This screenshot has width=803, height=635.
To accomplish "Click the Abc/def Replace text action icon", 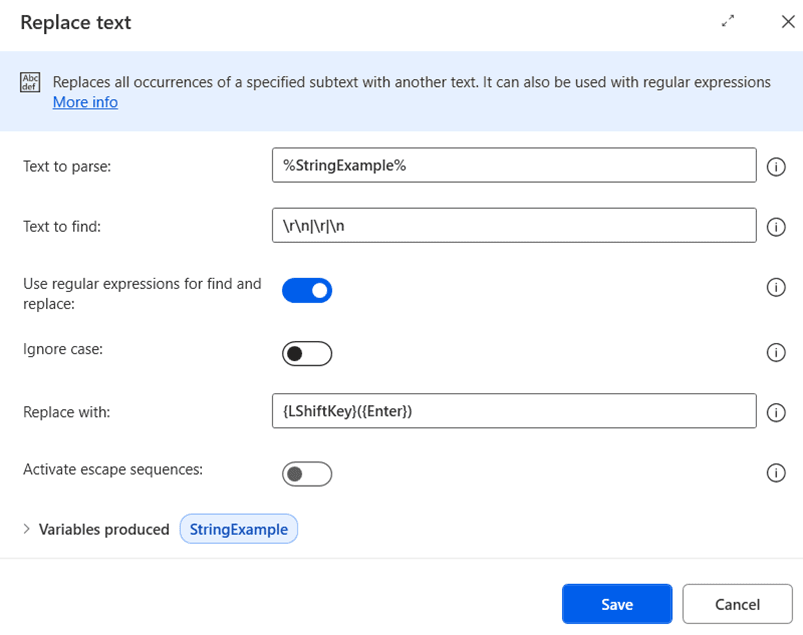I will pyautogui.click(x=31, y=83).
